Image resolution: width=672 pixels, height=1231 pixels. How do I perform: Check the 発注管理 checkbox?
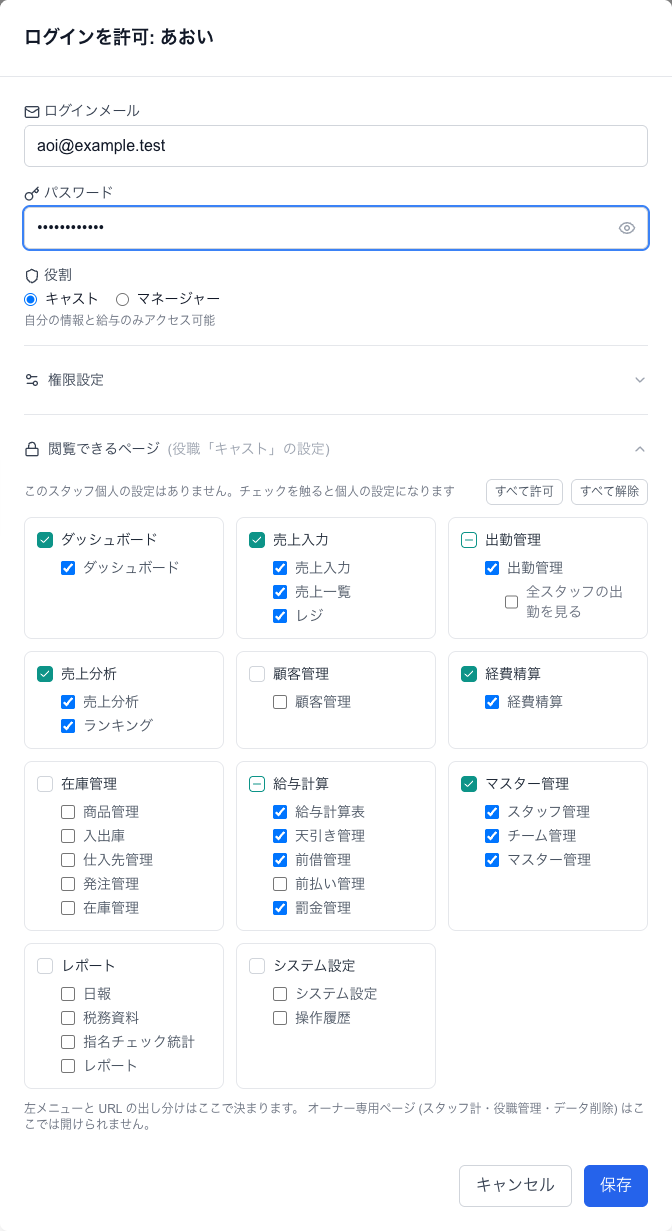[68, 884]
